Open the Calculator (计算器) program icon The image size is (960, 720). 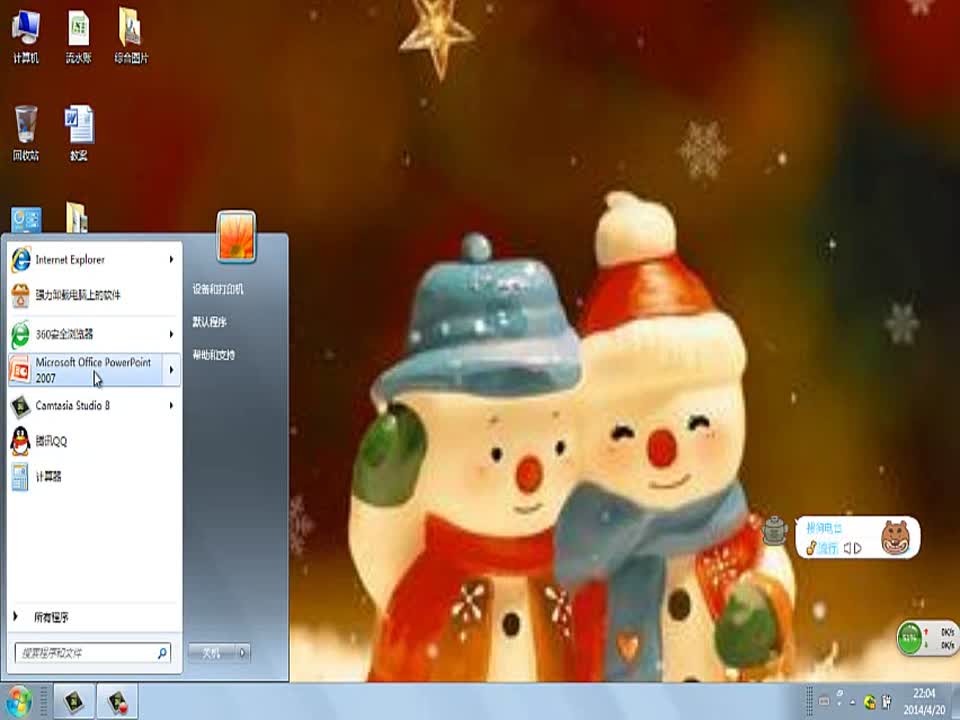tap(20, 477)
